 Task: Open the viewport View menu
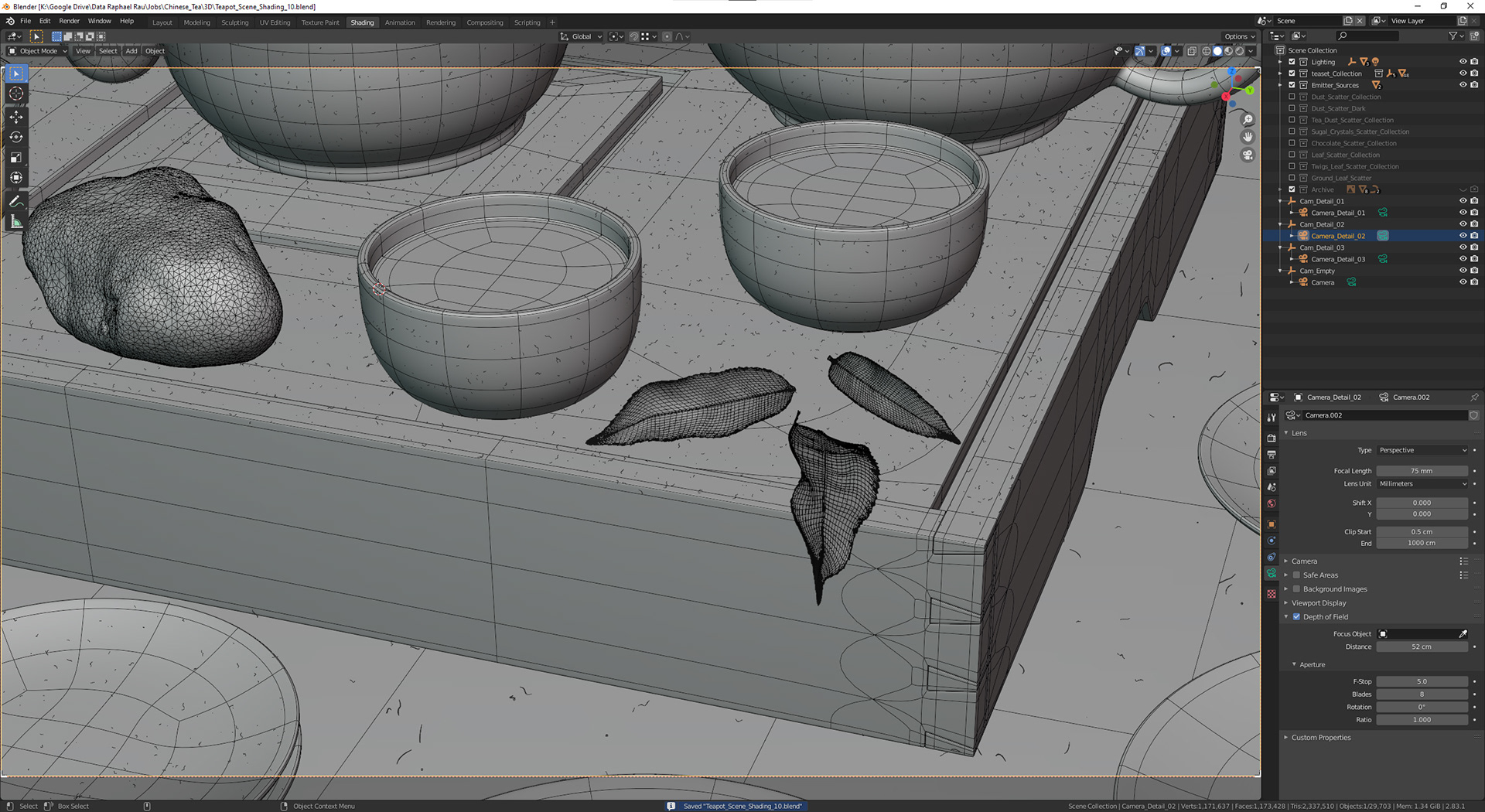point(83,51)
